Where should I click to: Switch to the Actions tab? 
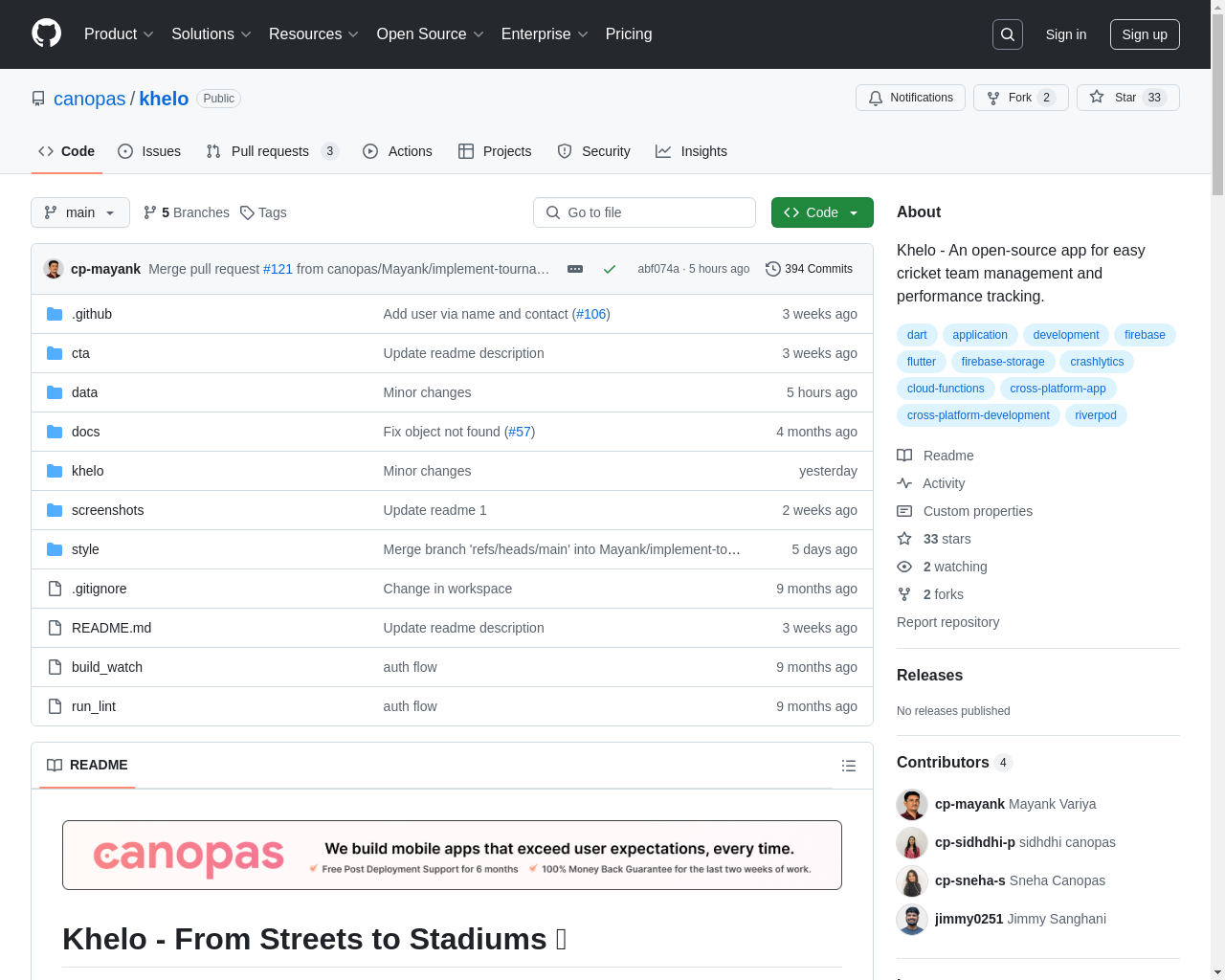click(x=397, y=151)
